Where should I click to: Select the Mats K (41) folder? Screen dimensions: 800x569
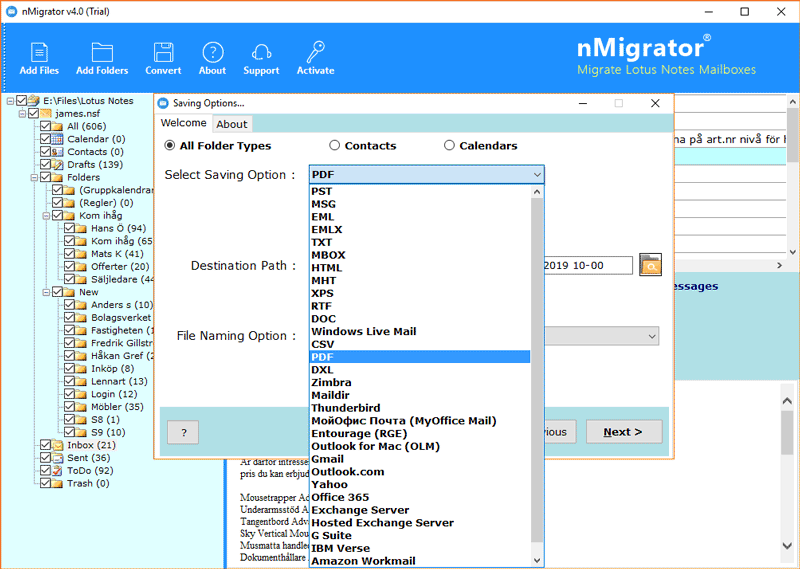click(117, 254)
